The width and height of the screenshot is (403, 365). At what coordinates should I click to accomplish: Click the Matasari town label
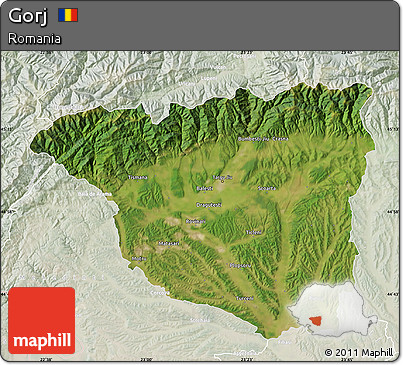169,243
